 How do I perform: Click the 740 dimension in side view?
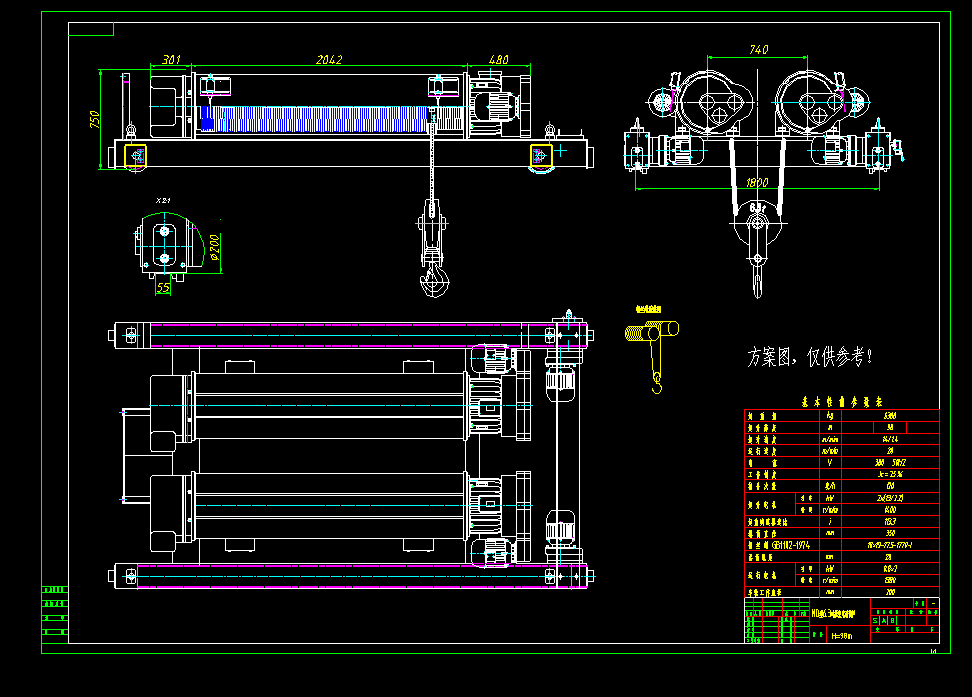[x=758, y=50]
